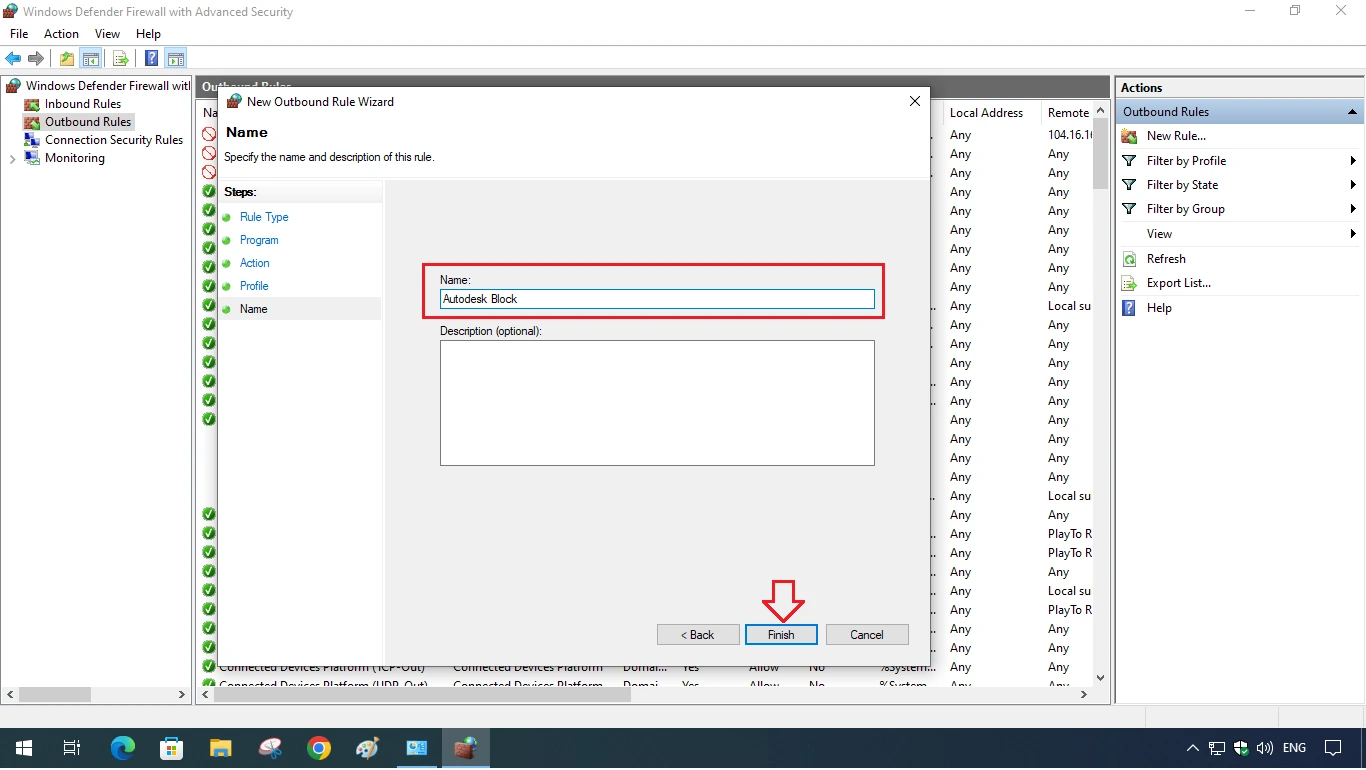Open the Action menu

point(61,33)
